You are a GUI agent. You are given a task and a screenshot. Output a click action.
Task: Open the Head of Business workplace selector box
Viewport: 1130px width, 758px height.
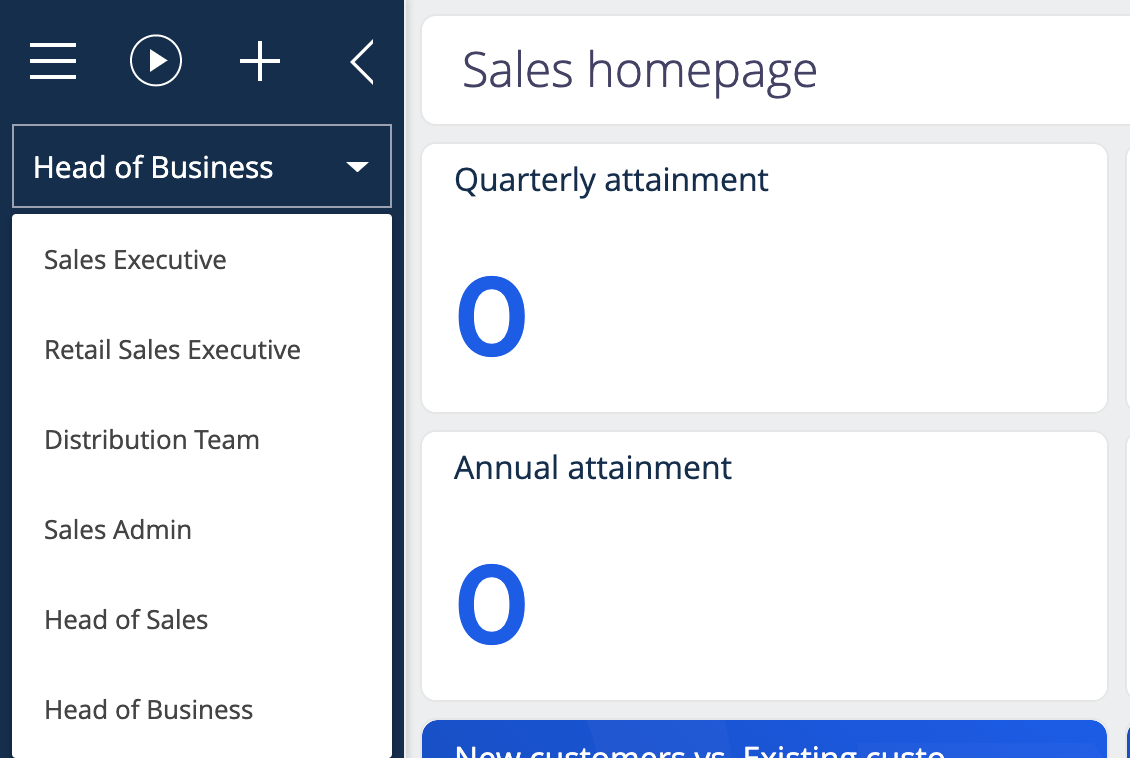[x=202, y=166]
